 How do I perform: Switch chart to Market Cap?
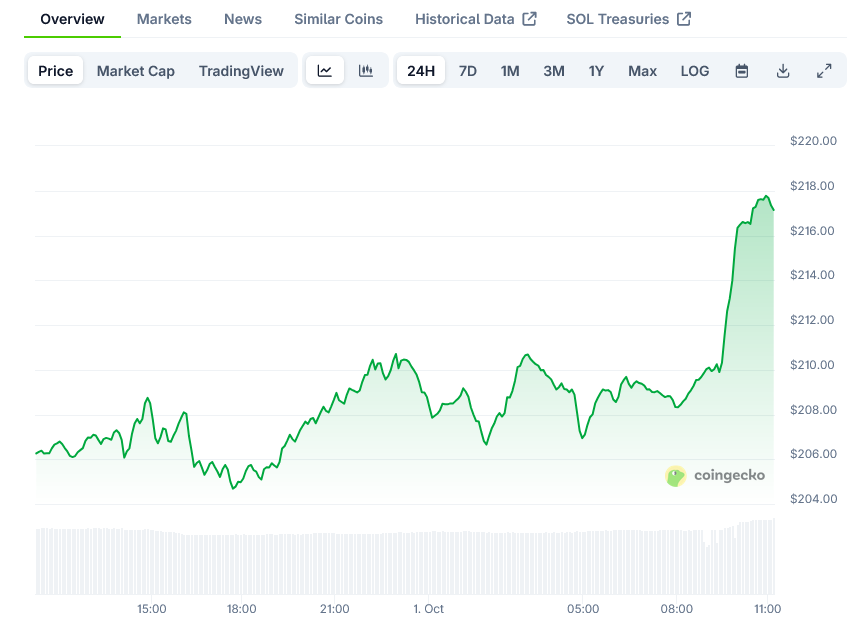click(x=136, y=71)
